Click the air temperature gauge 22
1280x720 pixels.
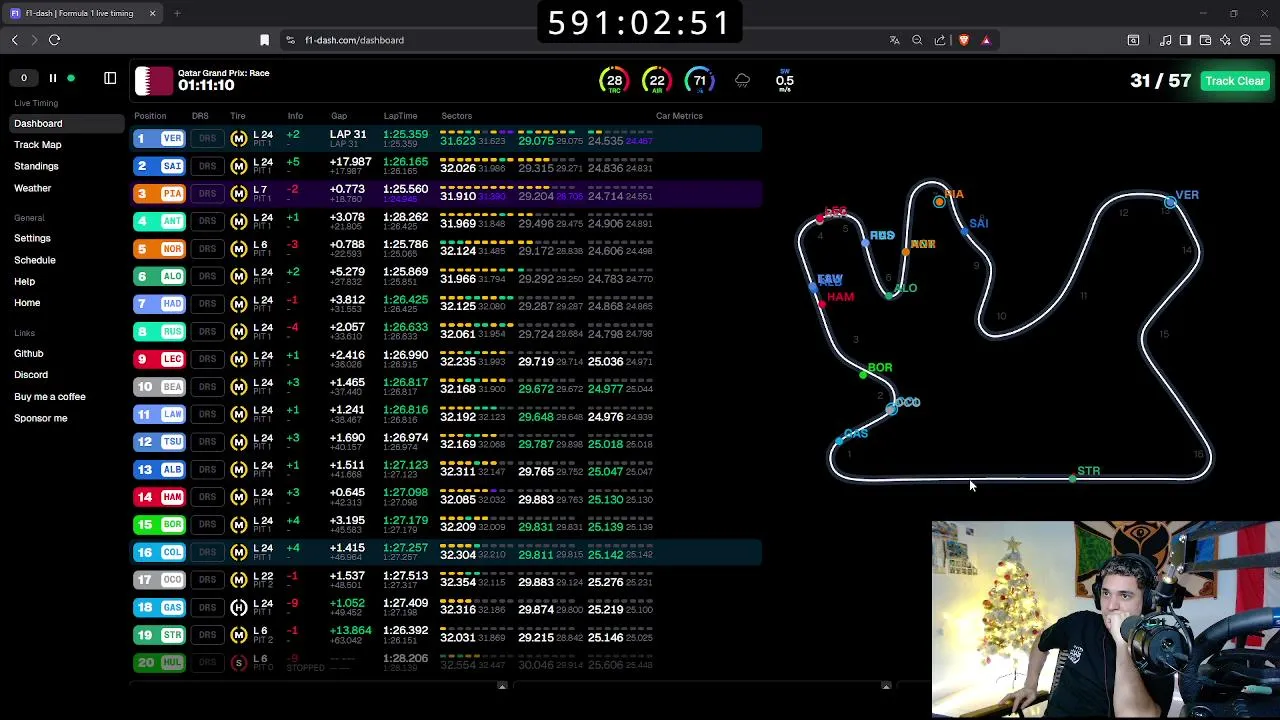(x=657, y=81)
